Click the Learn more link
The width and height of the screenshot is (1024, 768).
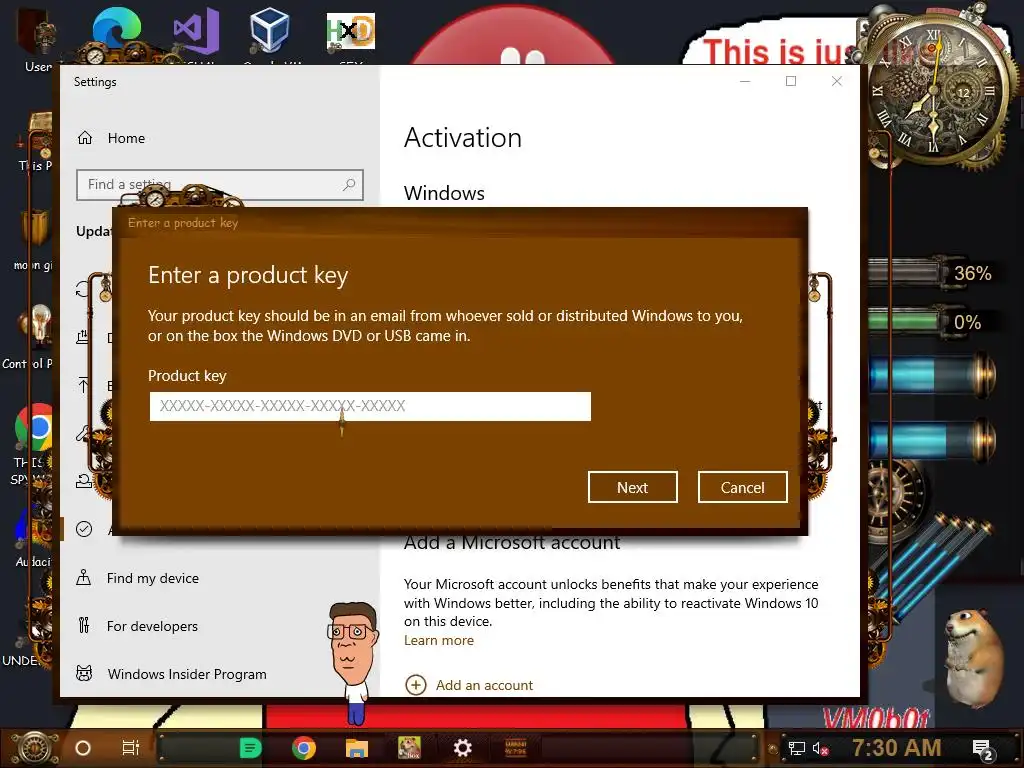[x=439, y=640]
